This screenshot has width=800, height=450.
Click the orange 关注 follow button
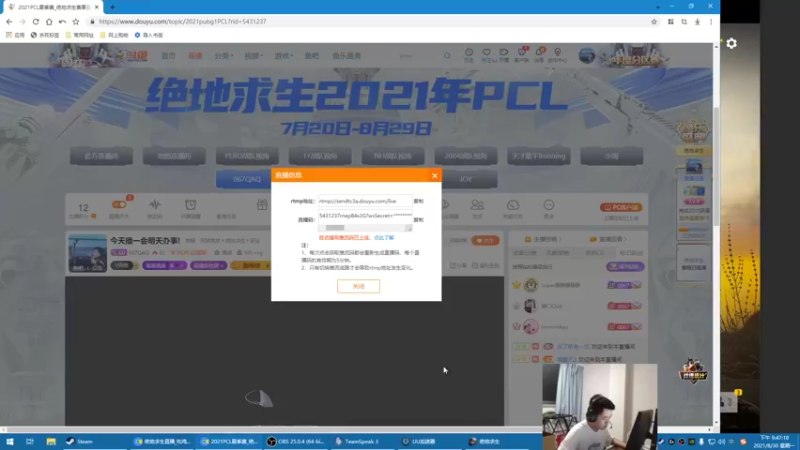(x=485, y=240)
